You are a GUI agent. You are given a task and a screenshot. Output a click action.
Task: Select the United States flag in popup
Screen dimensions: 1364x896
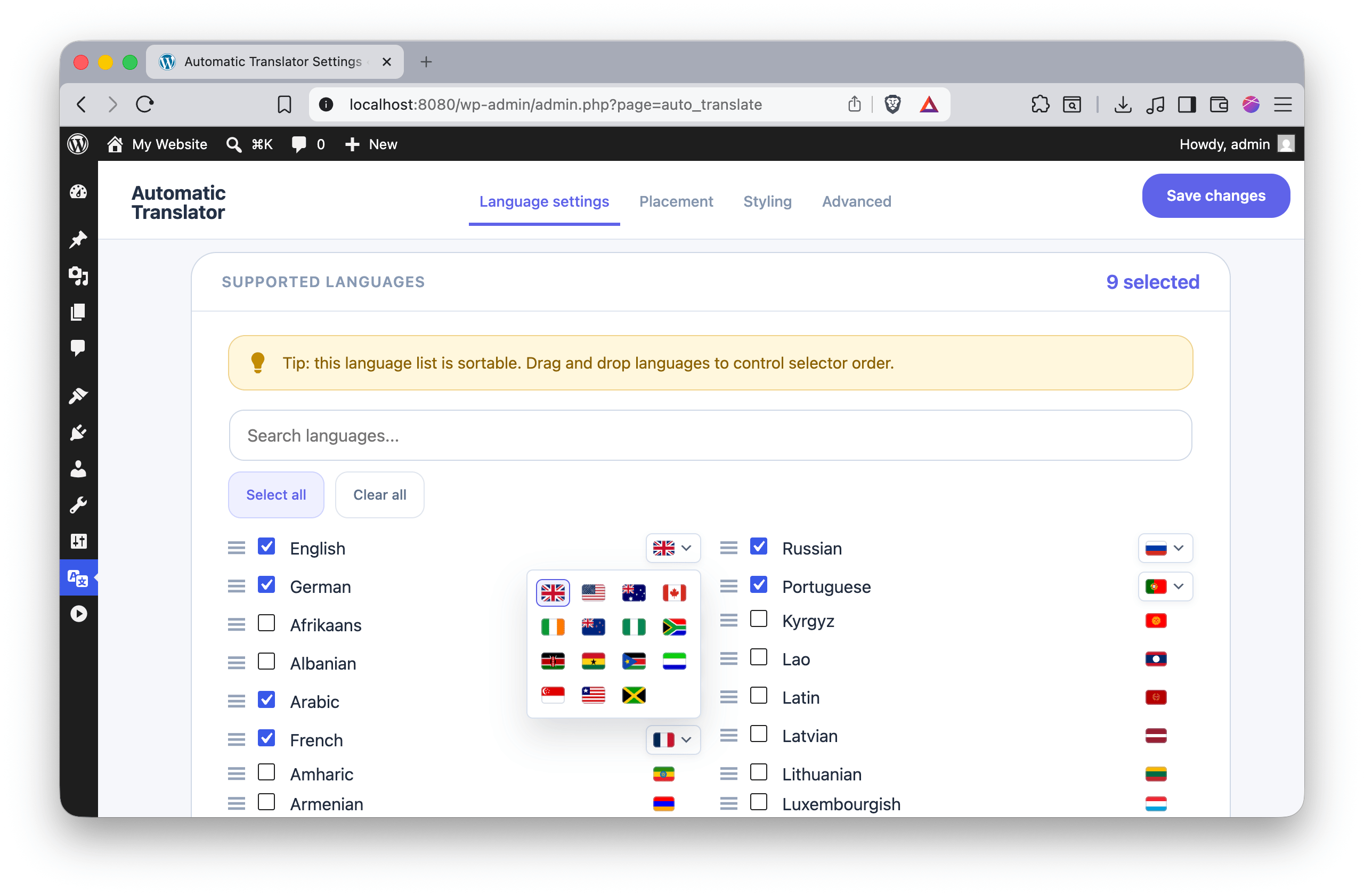click(x=593, y=593)
